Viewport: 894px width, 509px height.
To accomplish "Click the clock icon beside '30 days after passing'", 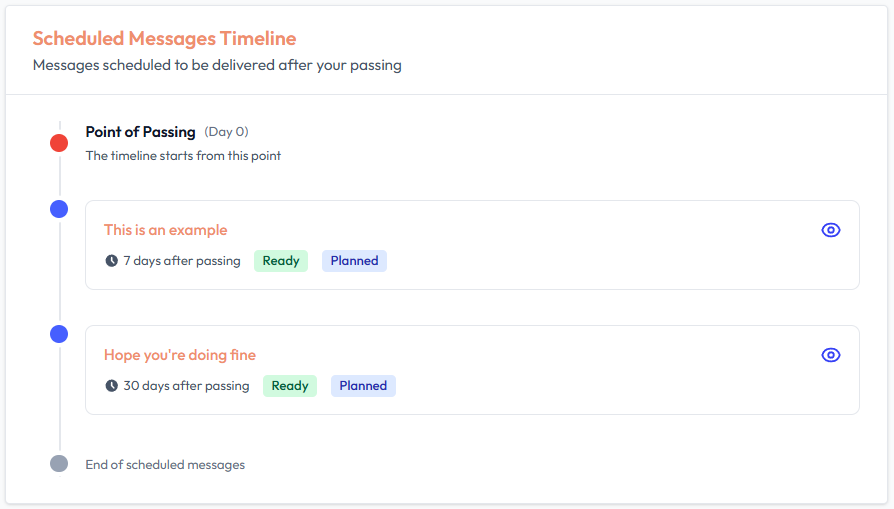I will click(x=111, y=386).
